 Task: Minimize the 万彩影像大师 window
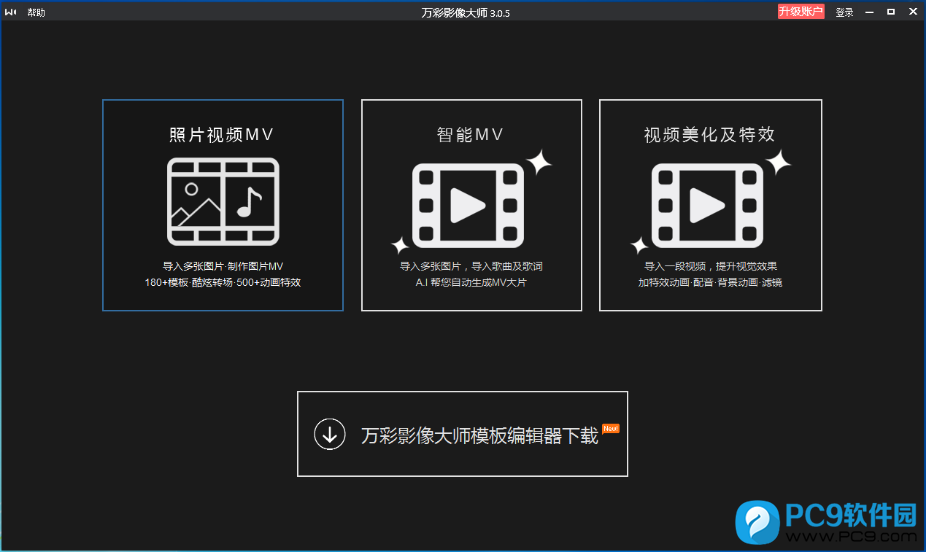click(869, 12)
